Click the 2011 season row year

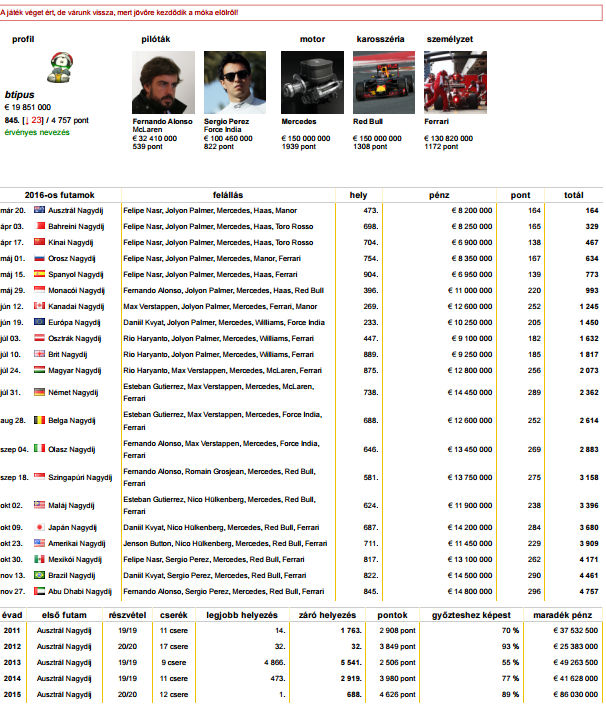pyautogui.click(x=12, y=630)
